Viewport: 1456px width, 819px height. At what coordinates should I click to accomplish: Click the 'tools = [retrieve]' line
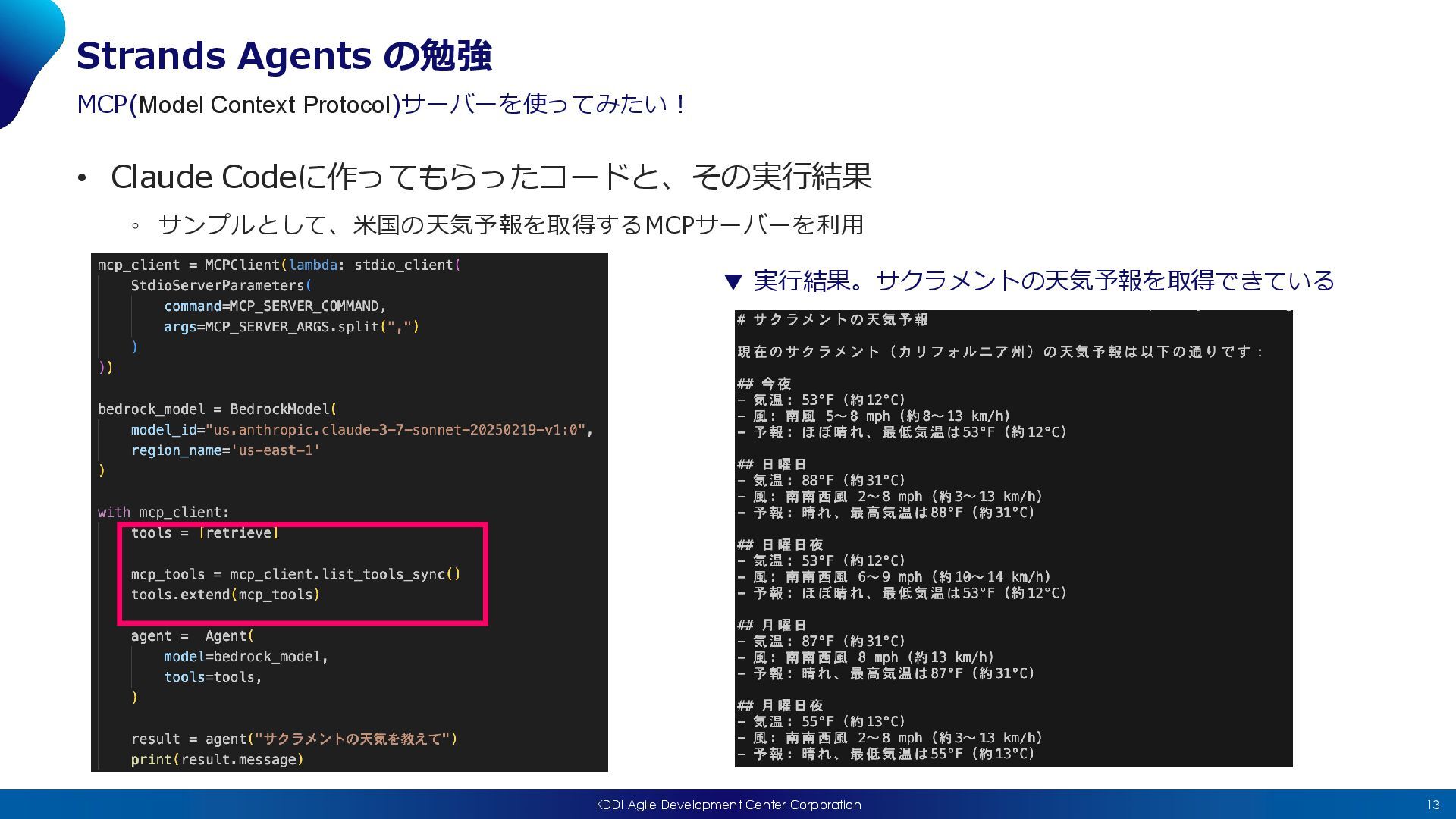(205, 532)
